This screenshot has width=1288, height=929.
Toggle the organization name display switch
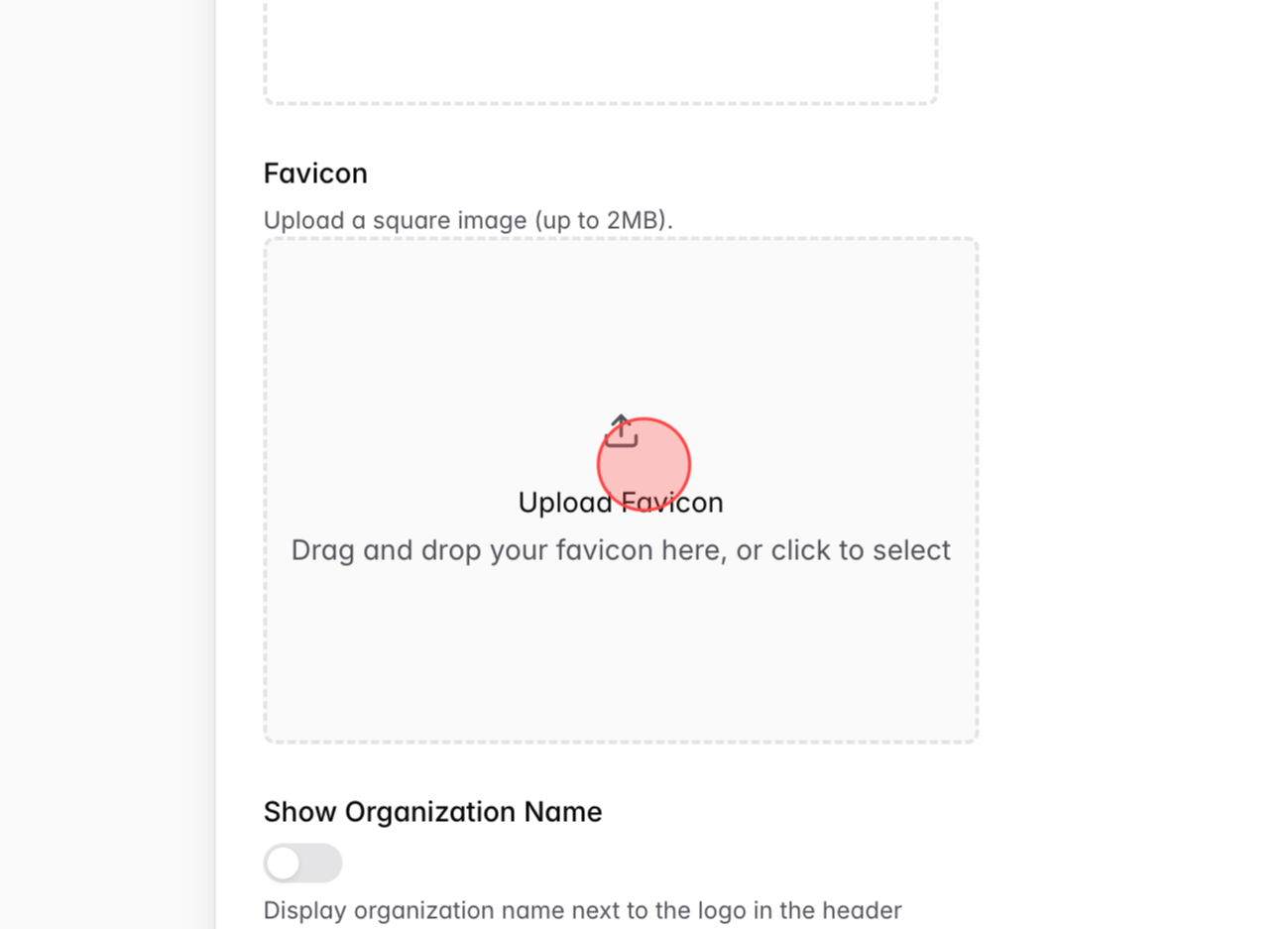pyautogui.click(x=302, y=863)
